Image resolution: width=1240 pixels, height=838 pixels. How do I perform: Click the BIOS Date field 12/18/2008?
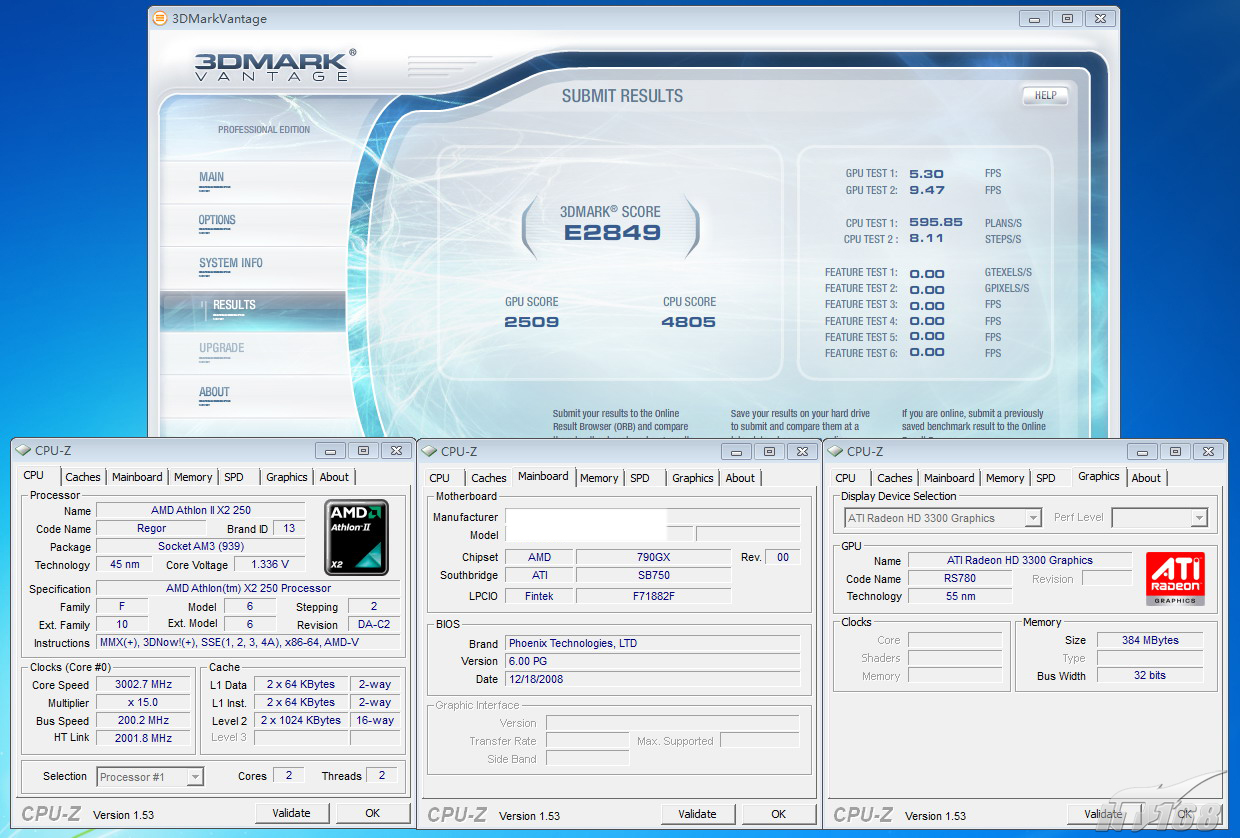pyautogui.click(x=652, y=679)
